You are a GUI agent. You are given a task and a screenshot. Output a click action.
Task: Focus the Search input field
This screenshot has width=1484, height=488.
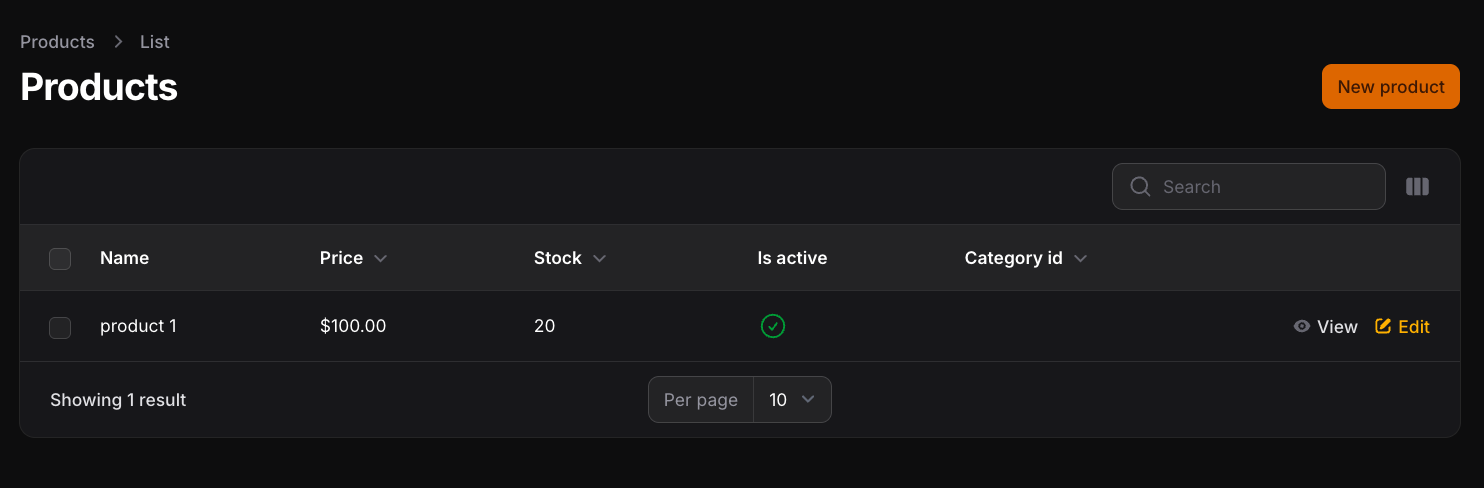[x=1248, y=187]
